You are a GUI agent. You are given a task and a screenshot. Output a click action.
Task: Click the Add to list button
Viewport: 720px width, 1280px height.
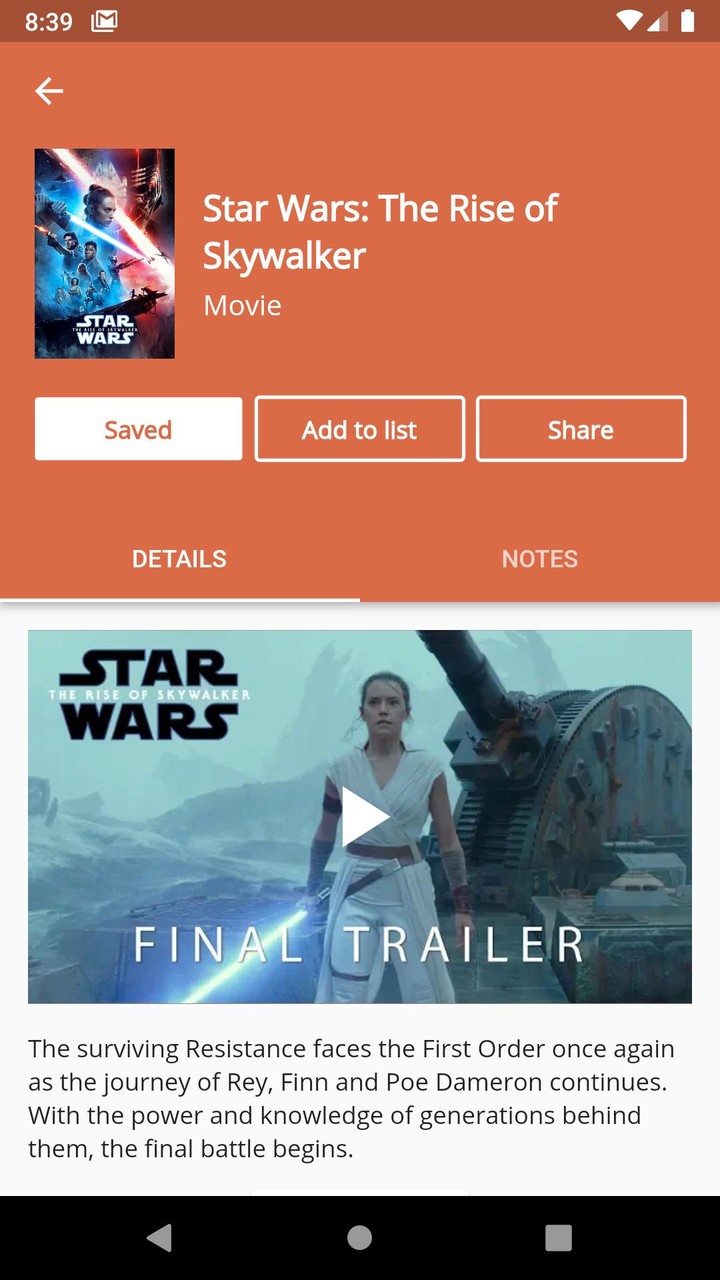tap(360, 429)
